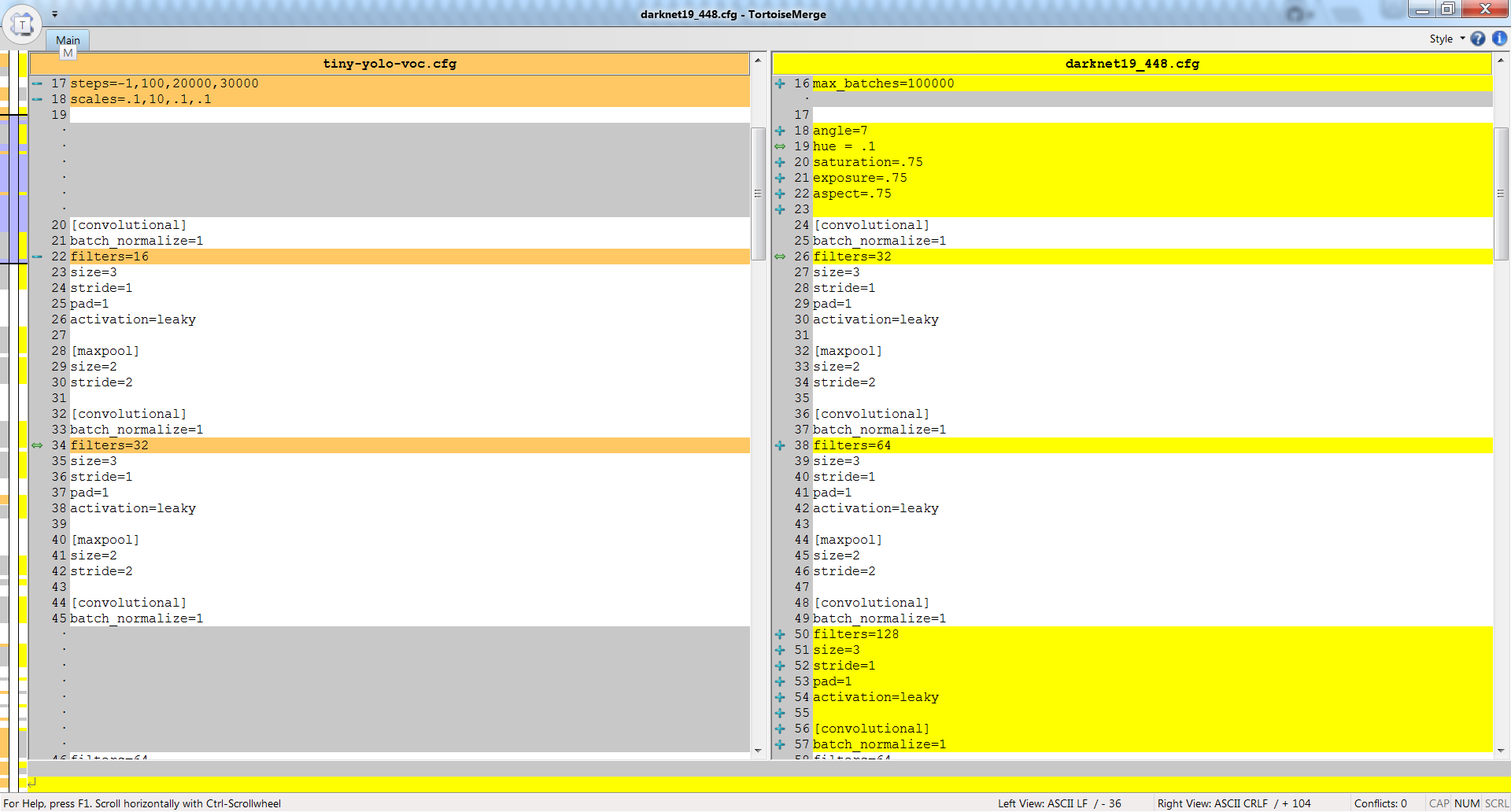Click the added marker beside angle=7
Screen dimensions: 1511x812
780,131
